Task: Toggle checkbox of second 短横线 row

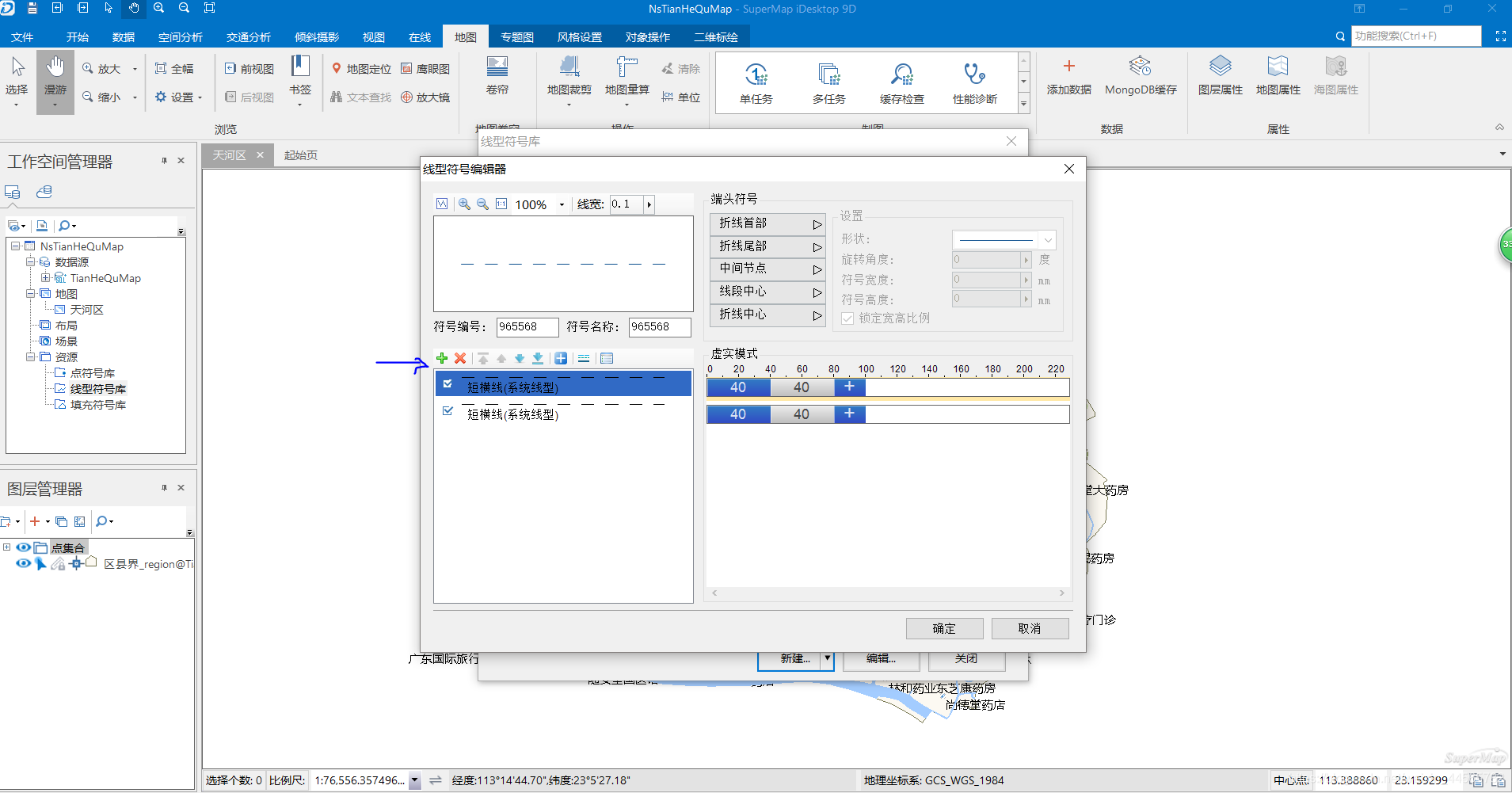Action: tap(448, 410)
